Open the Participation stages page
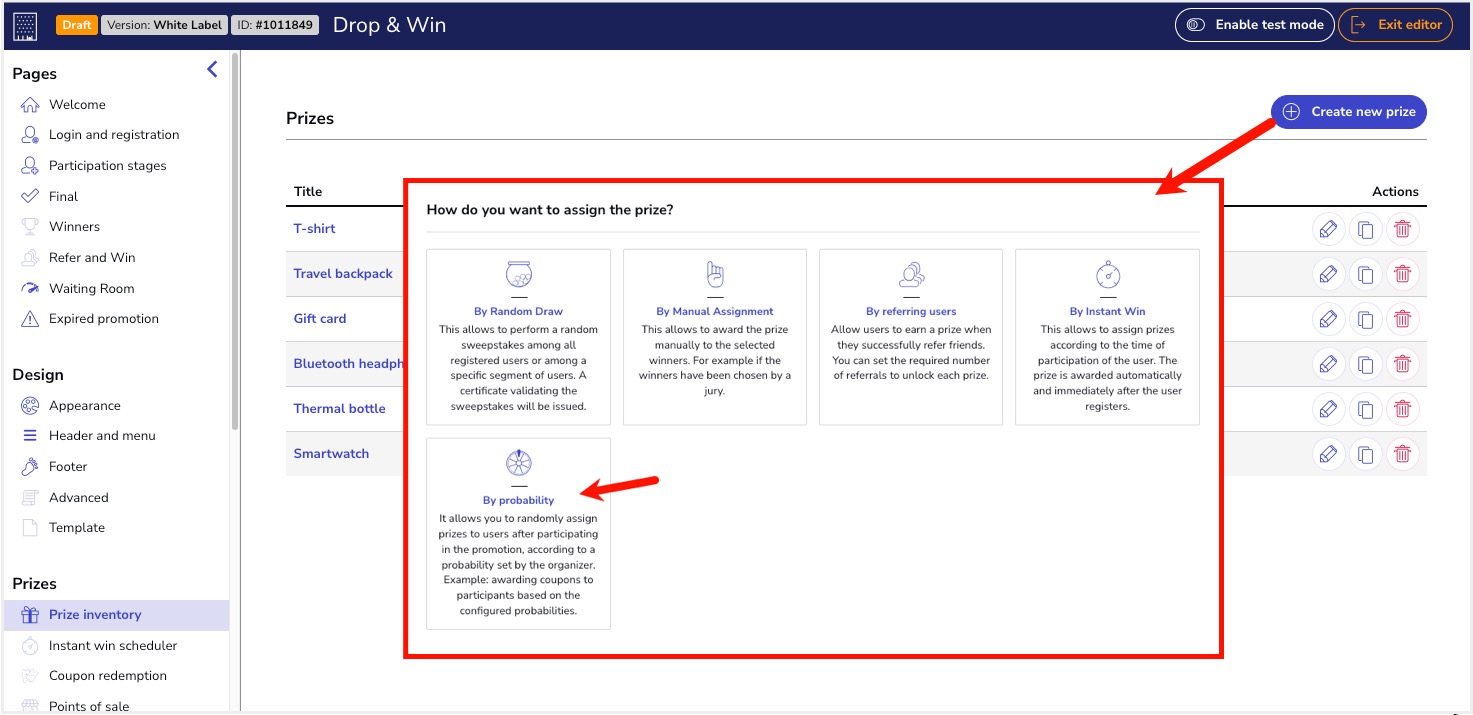 [107, 166]
